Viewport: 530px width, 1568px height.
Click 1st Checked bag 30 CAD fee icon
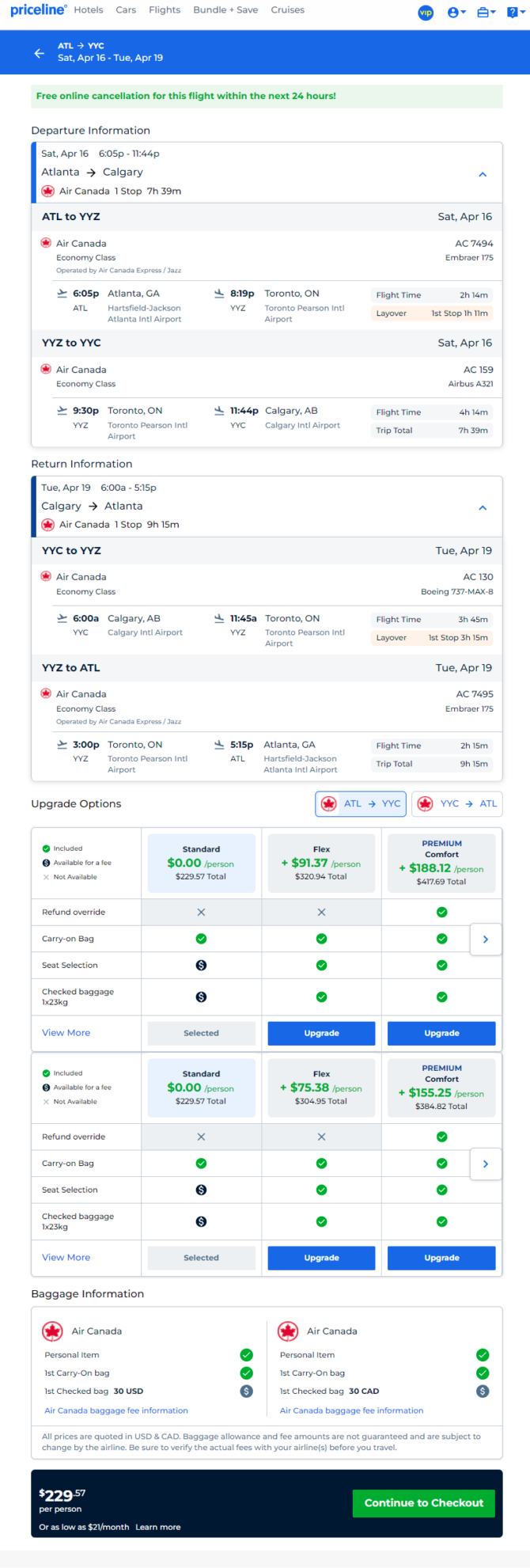483,1391
